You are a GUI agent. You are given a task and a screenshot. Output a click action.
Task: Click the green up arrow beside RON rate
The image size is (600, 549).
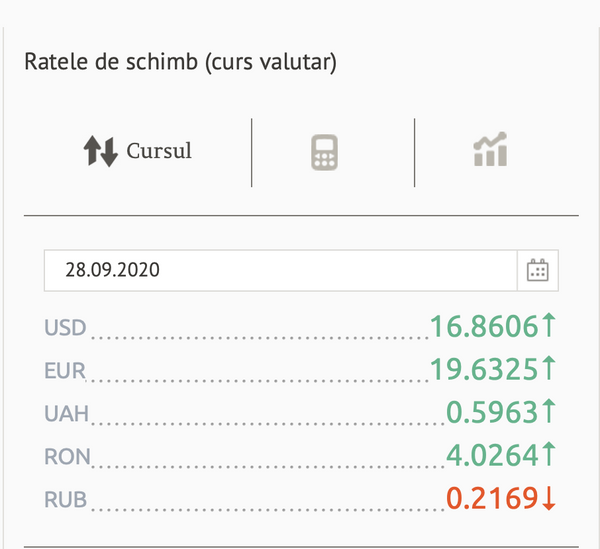point(549,454)
